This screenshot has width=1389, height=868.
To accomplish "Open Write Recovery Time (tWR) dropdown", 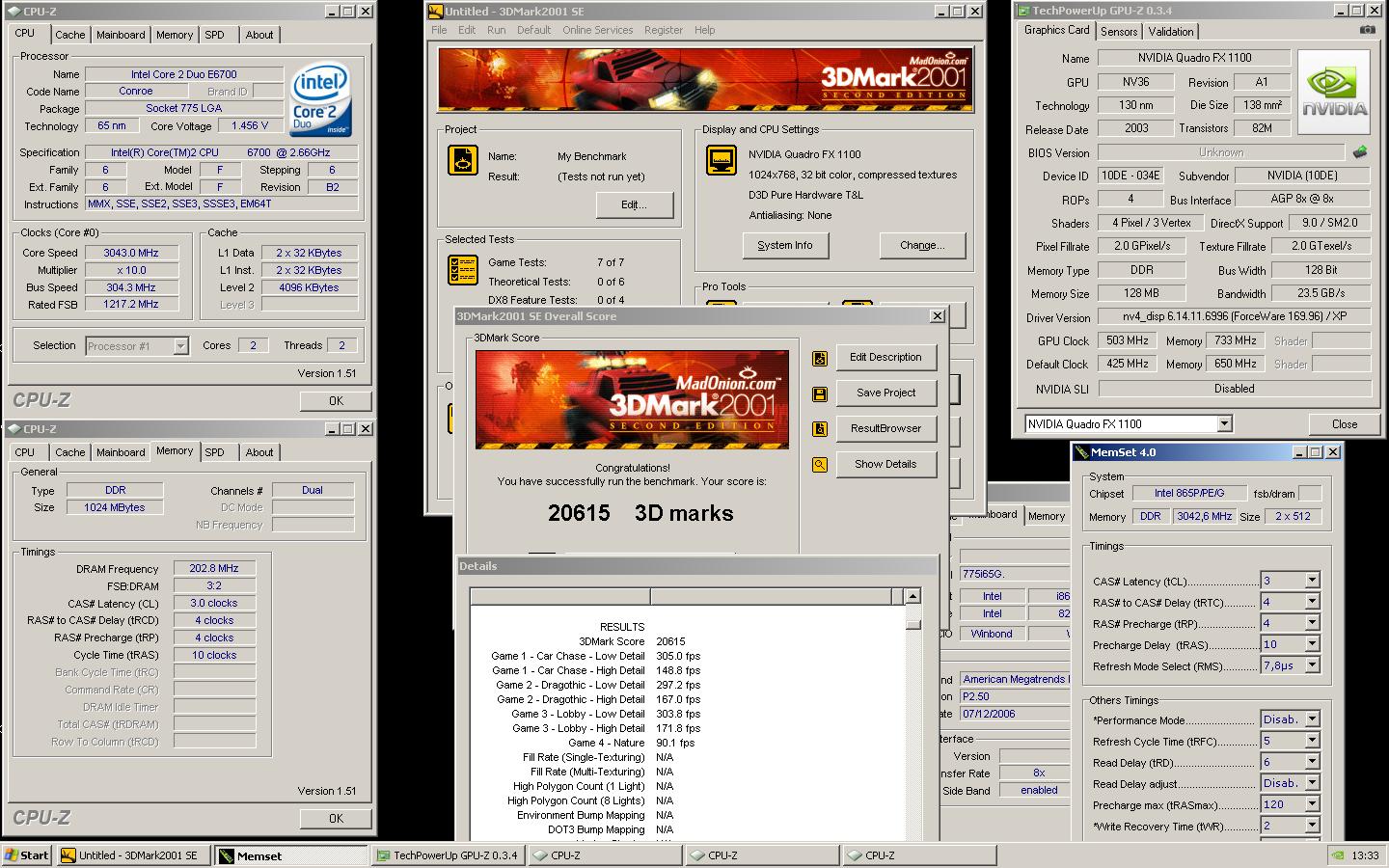I will (1312, 826).
